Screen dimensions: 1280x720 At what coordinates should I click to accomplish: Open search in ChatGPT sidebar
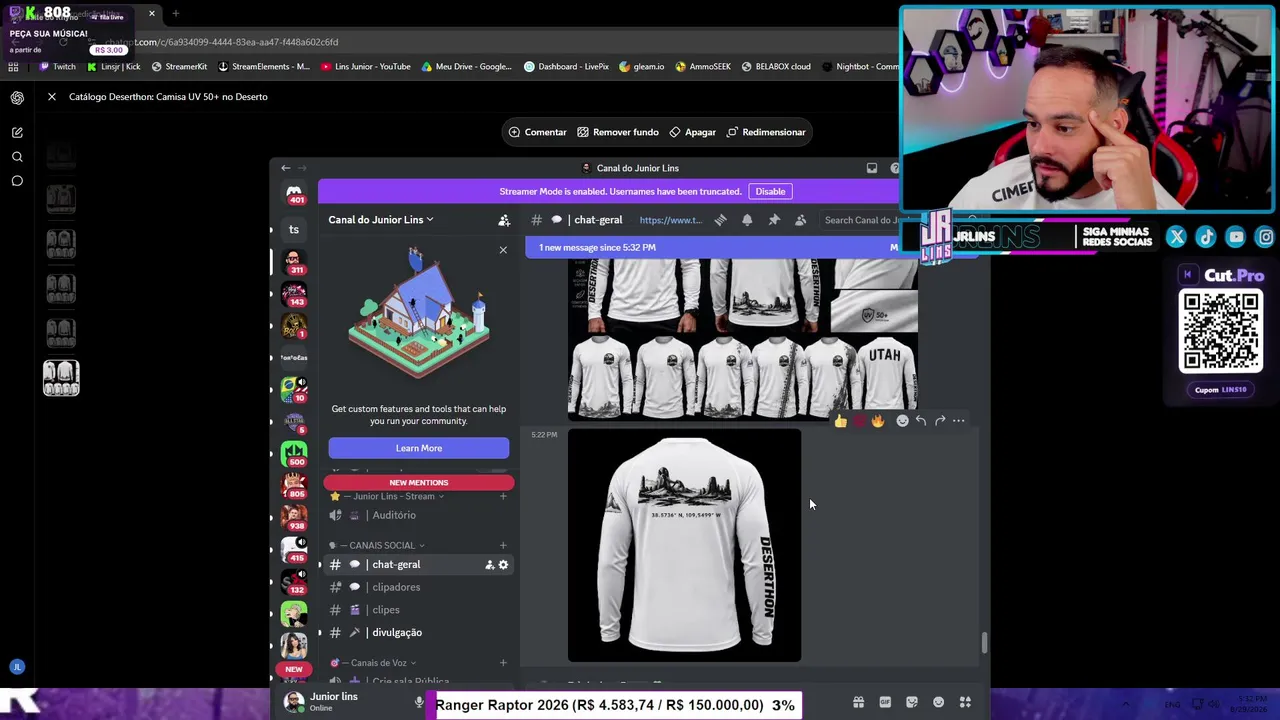[x=17, y=157]
